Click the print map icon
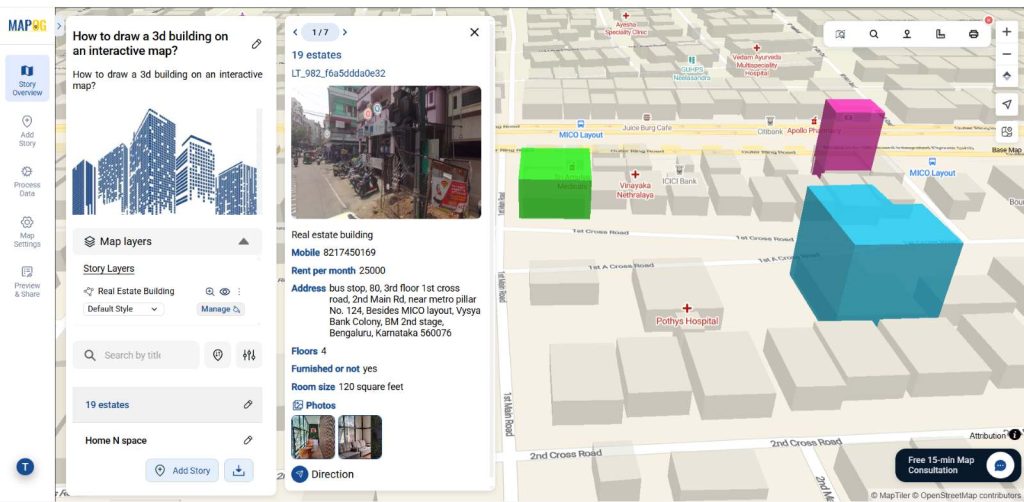 click(973, 34)
